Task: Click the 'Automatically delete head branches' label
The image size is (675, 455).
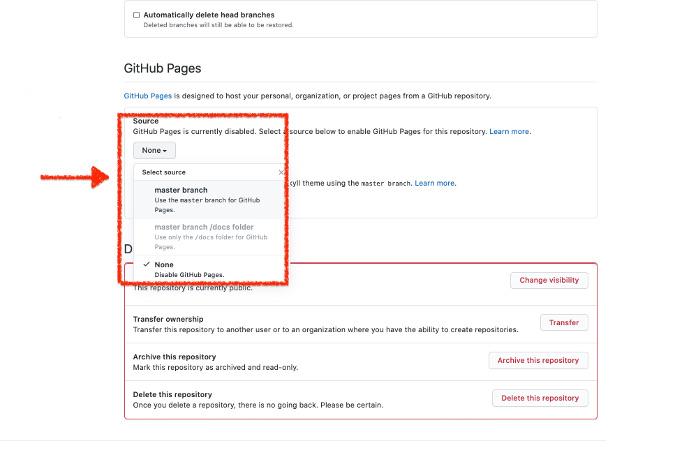Action: point(209,15)
